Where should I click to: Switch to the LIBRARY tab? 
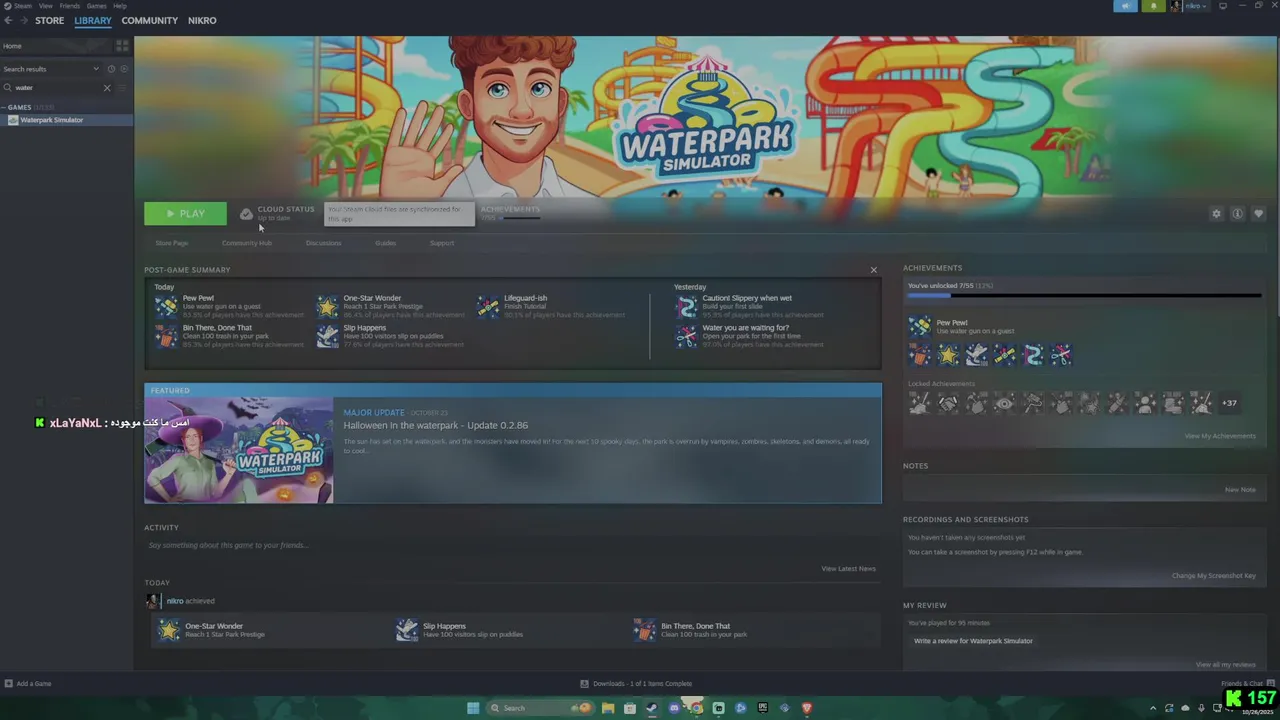[x=93, y=20]
